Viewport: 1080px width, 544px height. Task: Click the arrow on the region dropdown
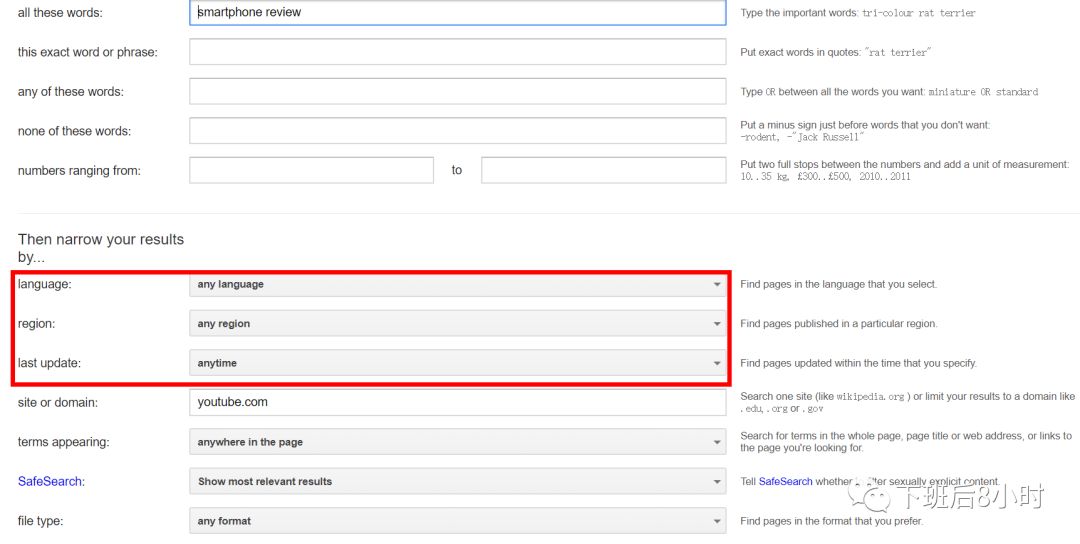716,324
